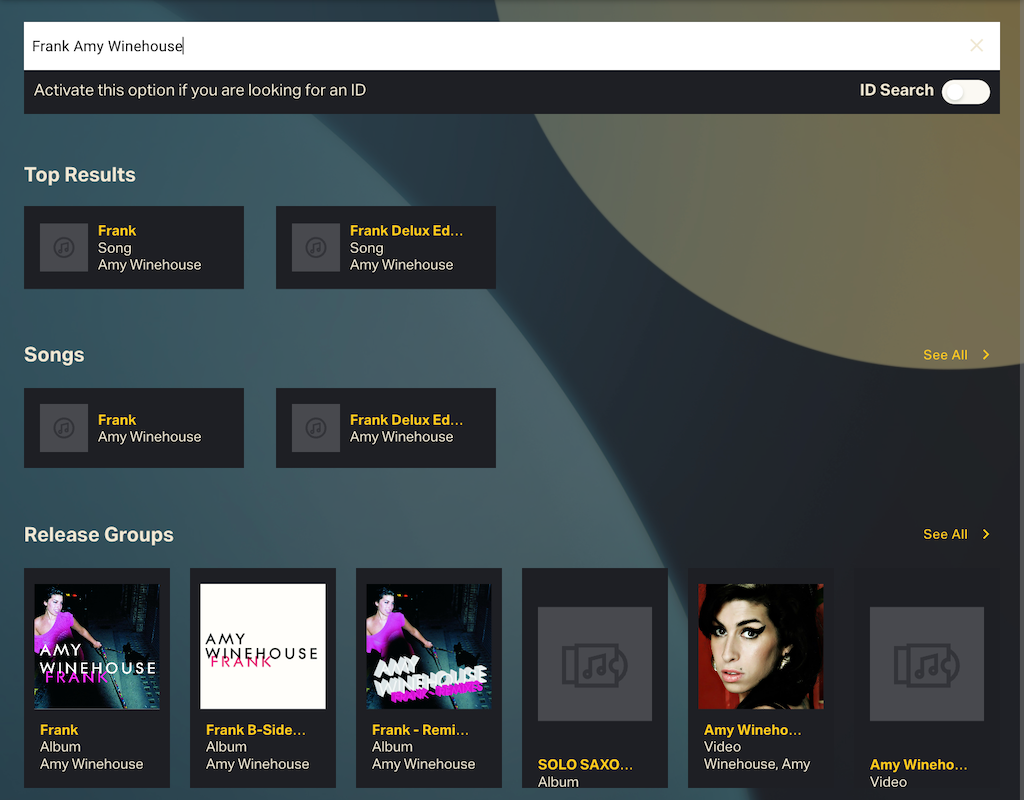Open the white Frank B-Sides album cover
Screen dimensions: 1024x800
tap(263, 647)
